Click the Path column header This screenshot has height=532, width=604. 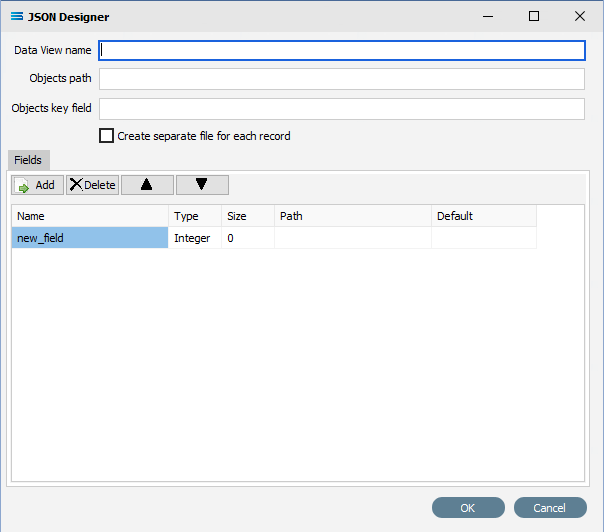[353, 216]
